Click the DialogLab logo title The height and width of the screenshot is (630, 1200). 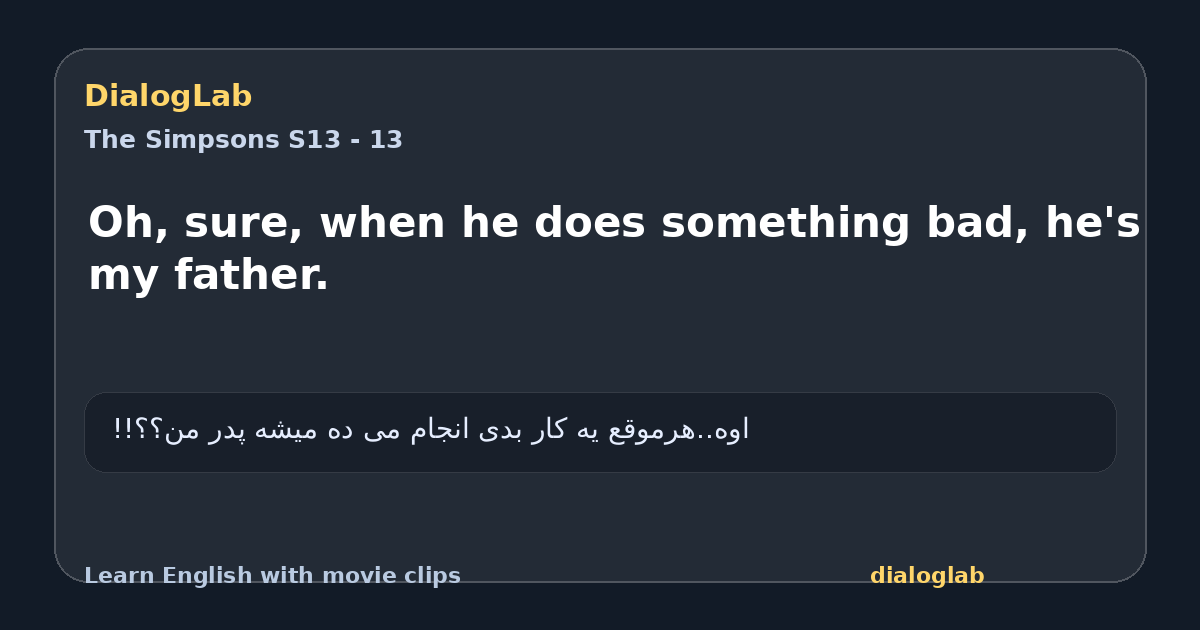(x=168, y=96)
